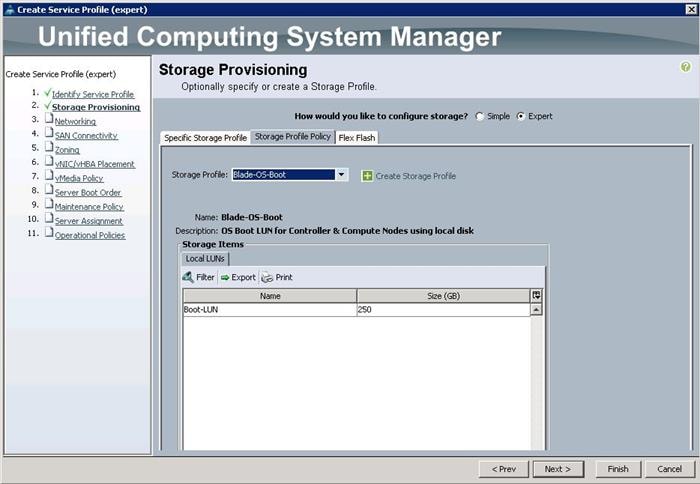Image resolution: width=700 pixels, height=484 pixels.
Task: Go to Maintenance Policy step
Action: (x=89, y=207)
